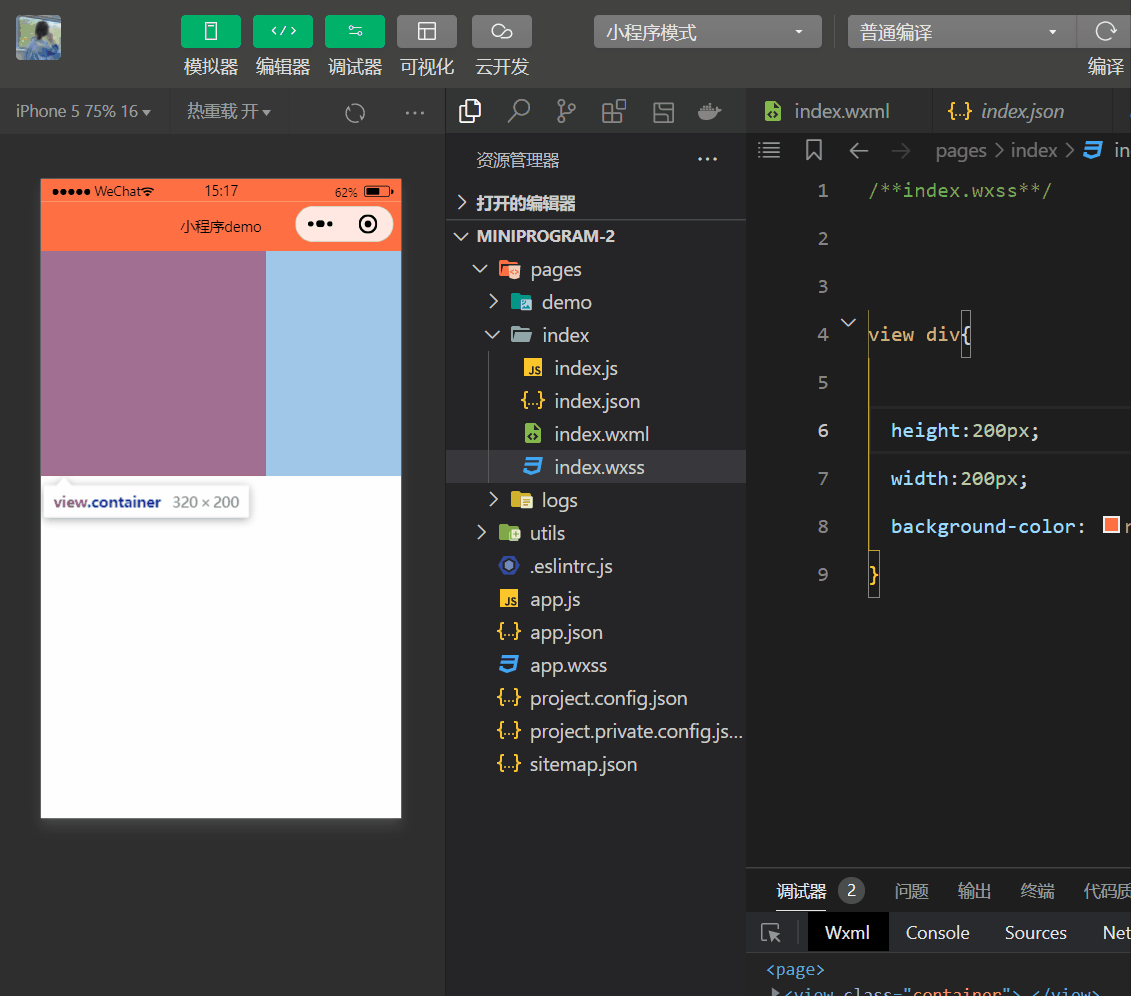Navigate back with left arrow

(x=858, y=151)
